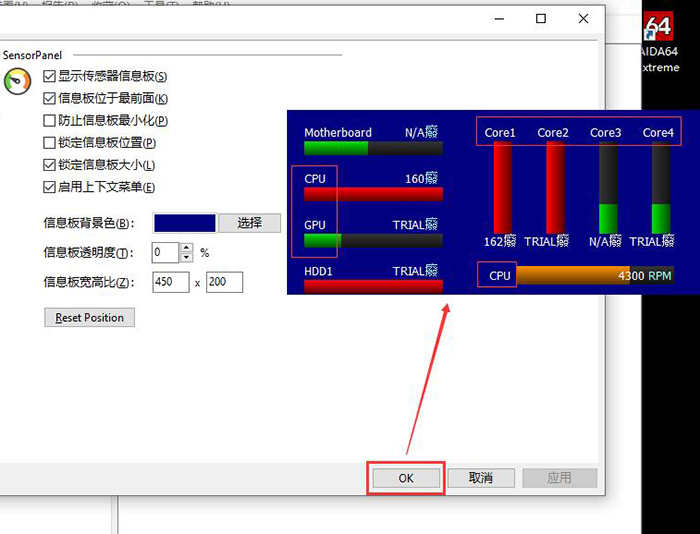Disable 锁定信息板大小 checkbox
The width and height of the screenshot is (700, 534).
click(50, 165)
